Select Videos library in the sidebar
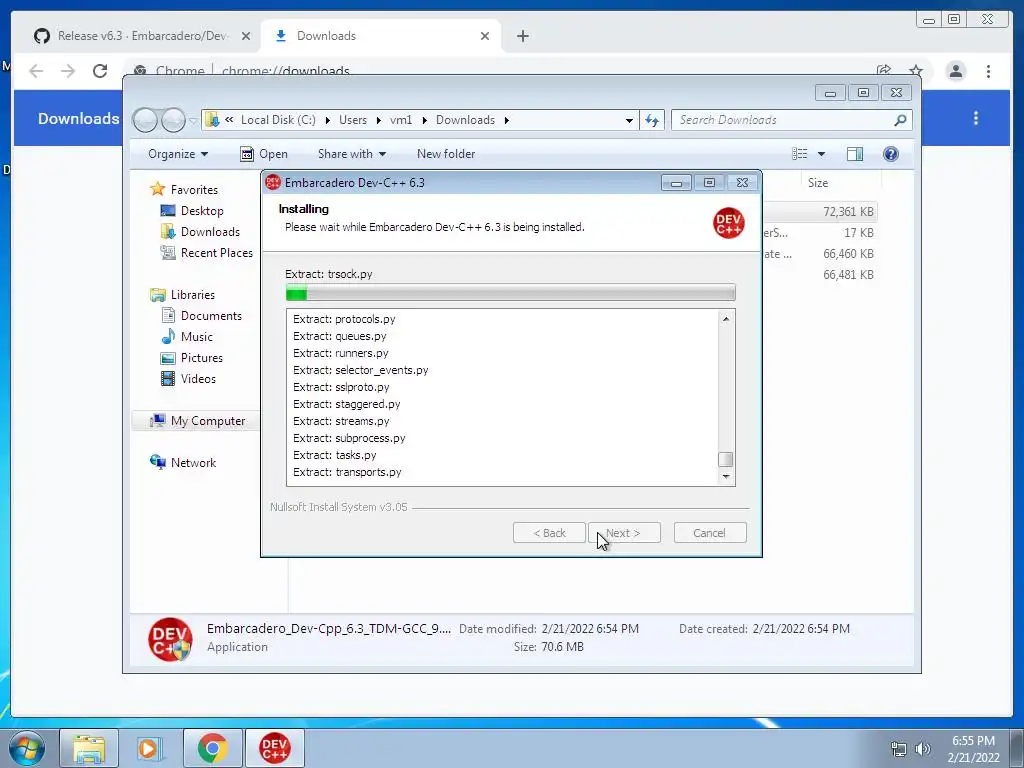This screenshot has height=768, width=1024. pos(198,379)
